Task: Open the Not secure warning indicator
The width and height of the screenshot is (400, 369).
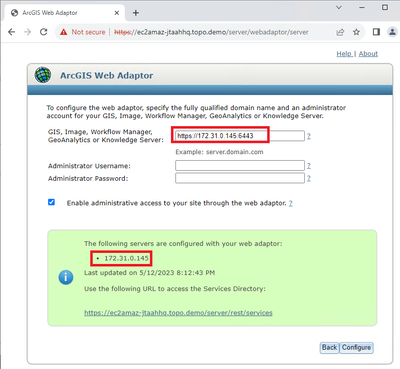Action: 82,32
